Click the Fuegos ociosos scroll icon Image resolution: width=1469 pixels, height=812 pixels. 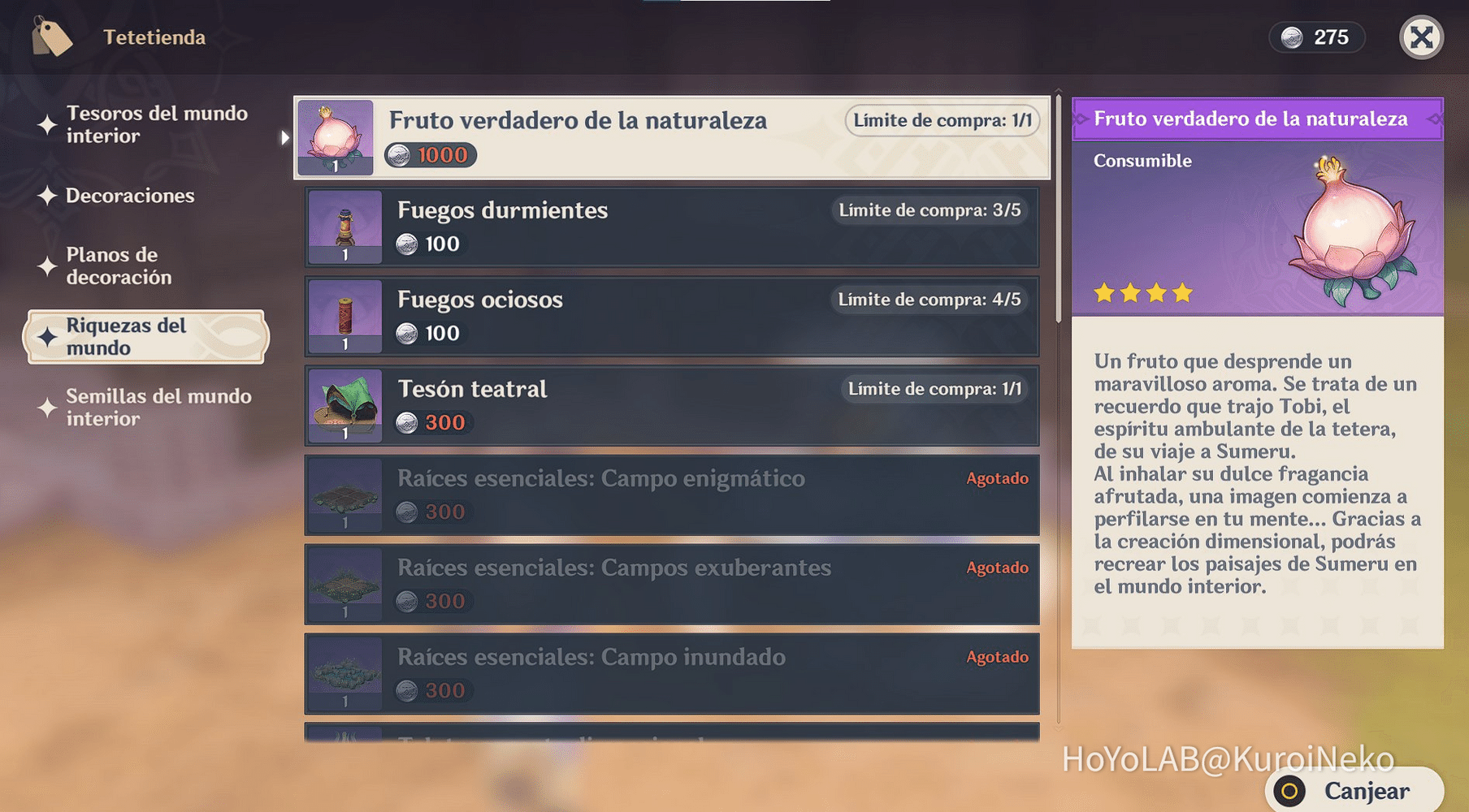pyautogui.click(x=344, y=317)
